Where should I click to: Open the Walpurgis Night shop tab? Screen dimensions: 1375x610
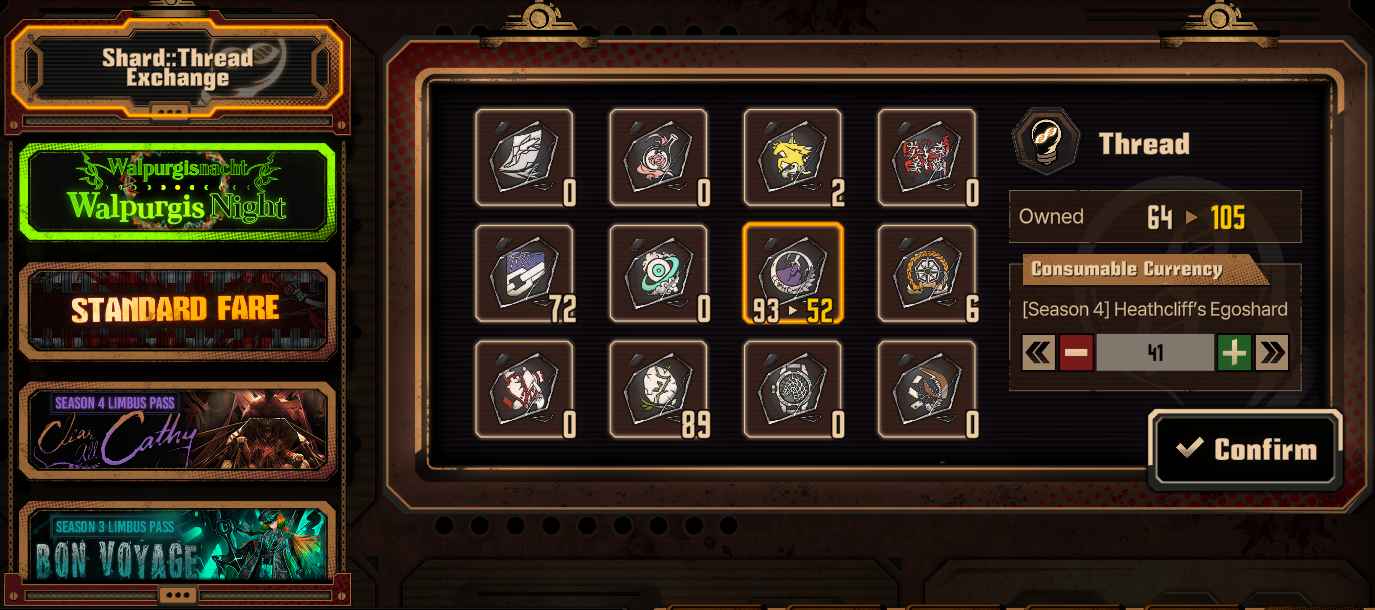[178, 194]
